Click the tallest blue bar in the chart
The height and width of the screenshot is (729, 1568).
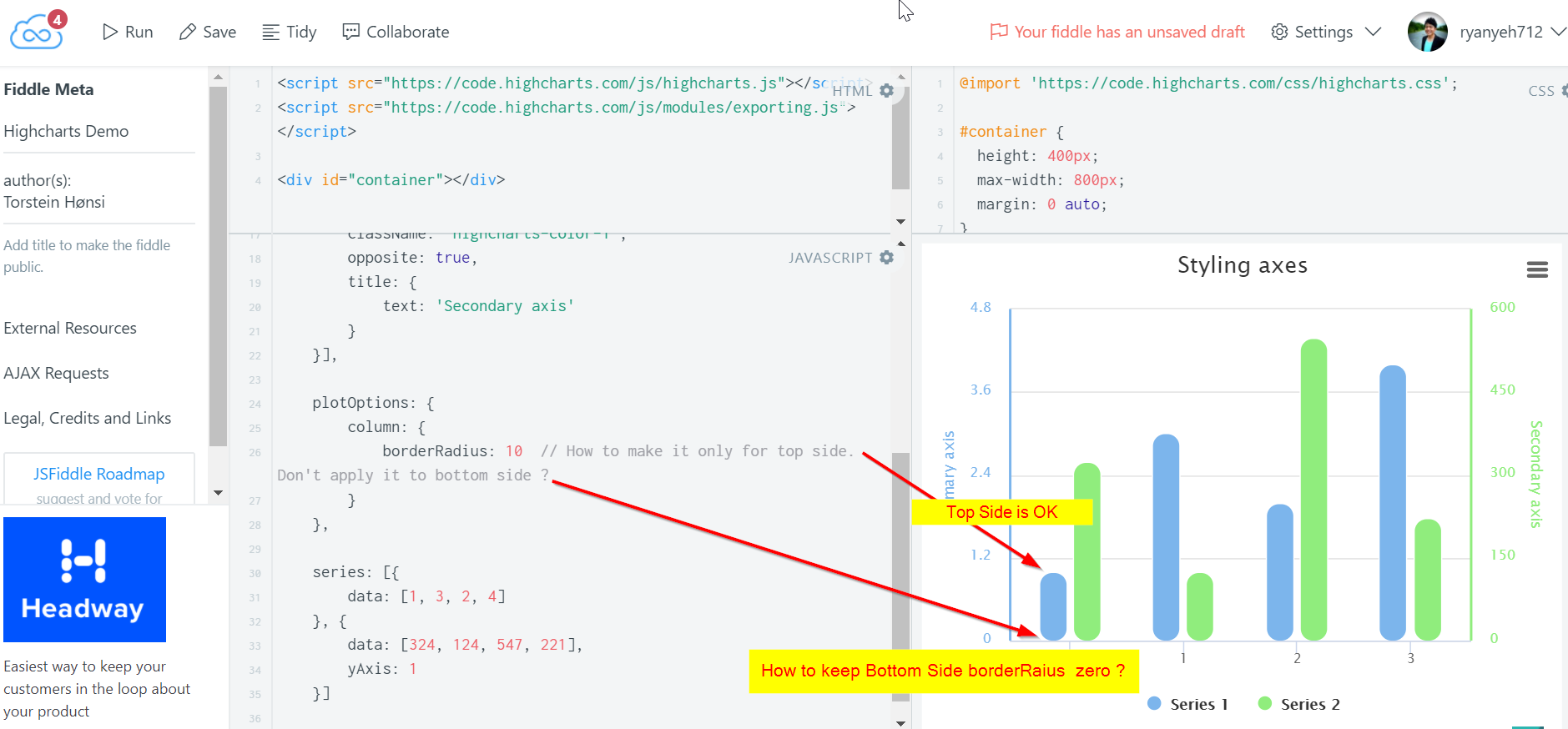(x=1393, y=503)
